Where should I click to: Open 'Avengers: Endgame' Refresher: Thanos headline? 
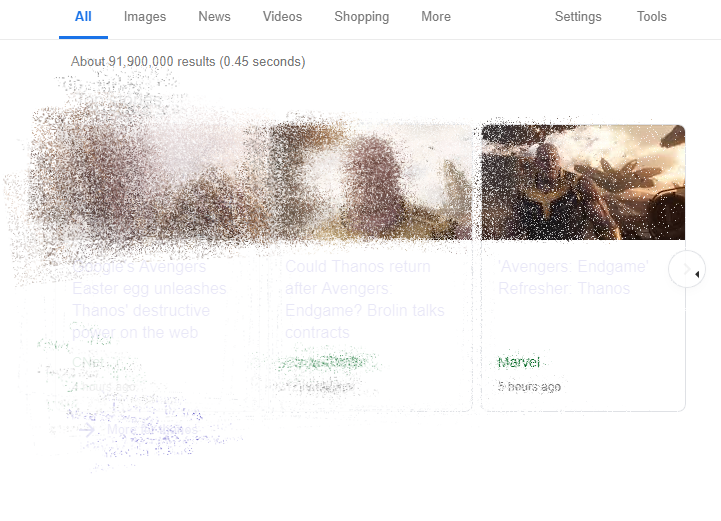pyautogui.click(x=573, y=277)
